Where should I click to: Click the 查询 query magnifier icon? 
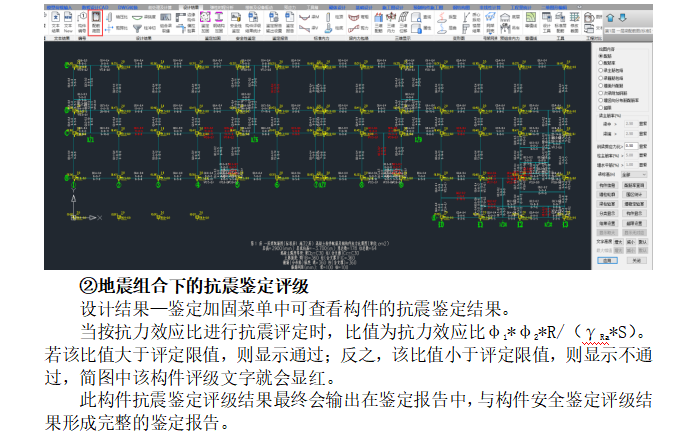coord(421,17)
